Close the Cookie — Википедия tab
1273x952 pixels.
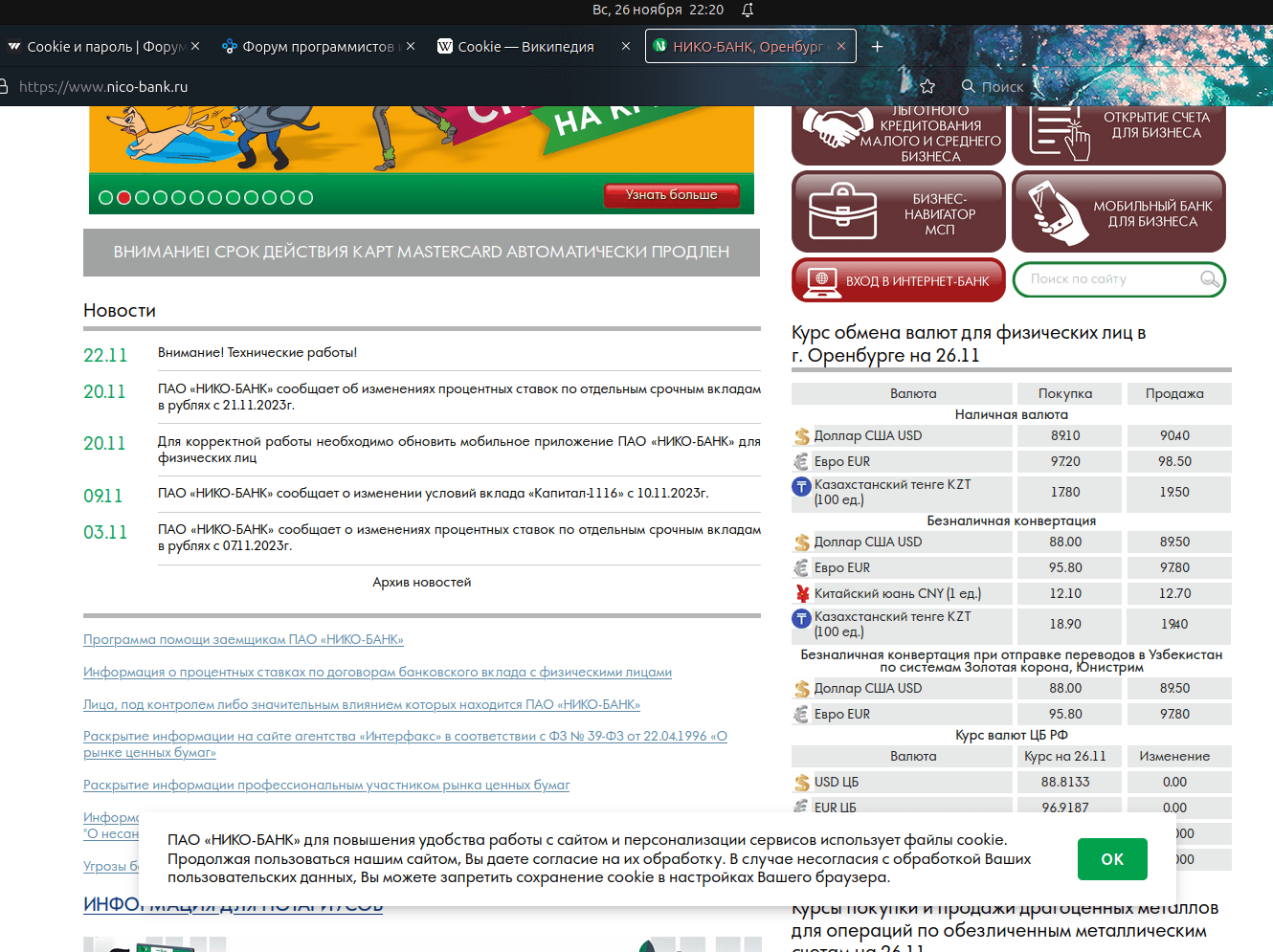point(626,46)
